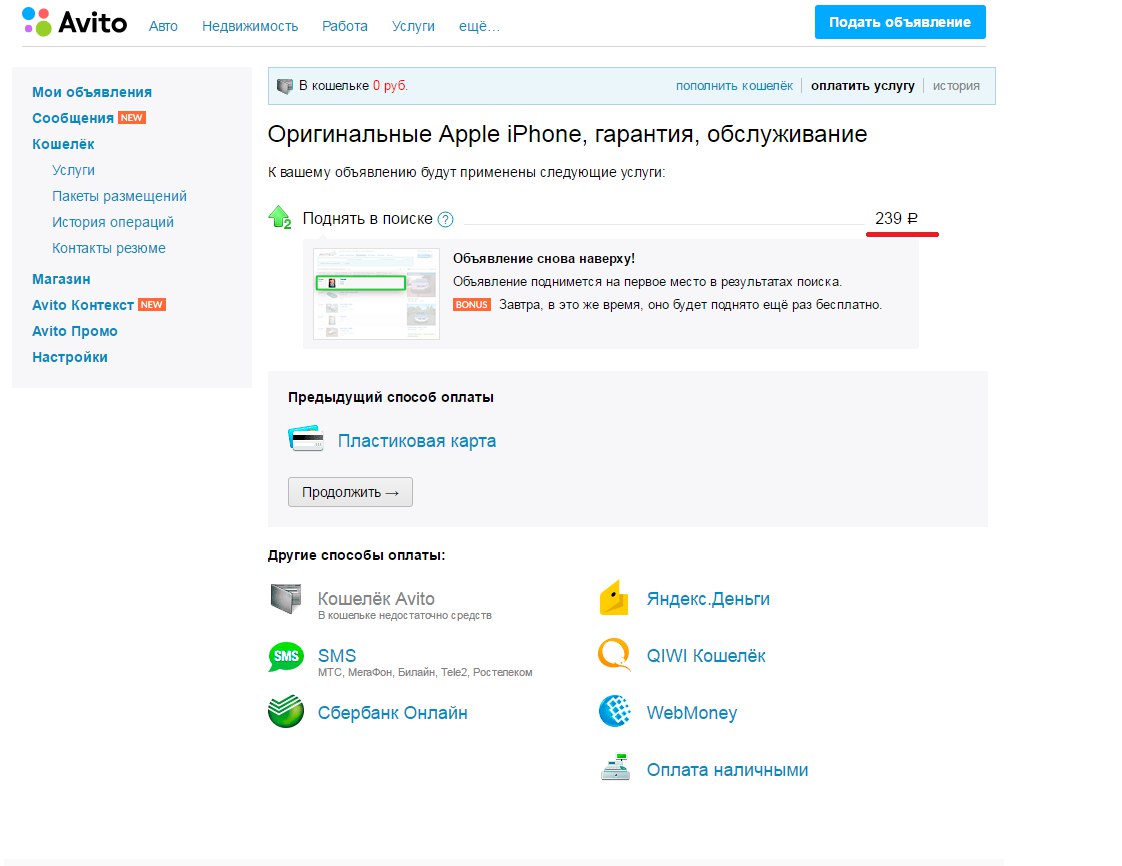Click the green up-arrow raise-in-search icon
This screenshot has width=1122, height=866.
pos(279,217)
